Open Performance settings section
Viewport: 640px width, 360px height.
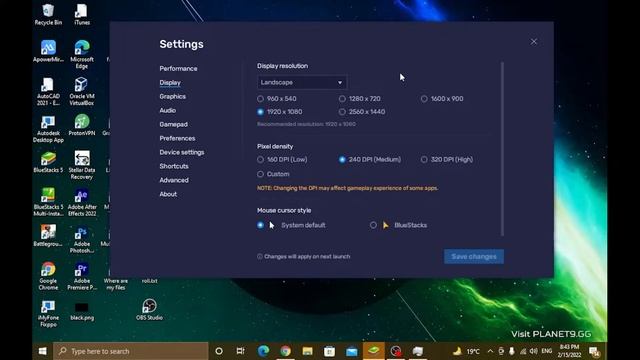(x=178, y=69)
